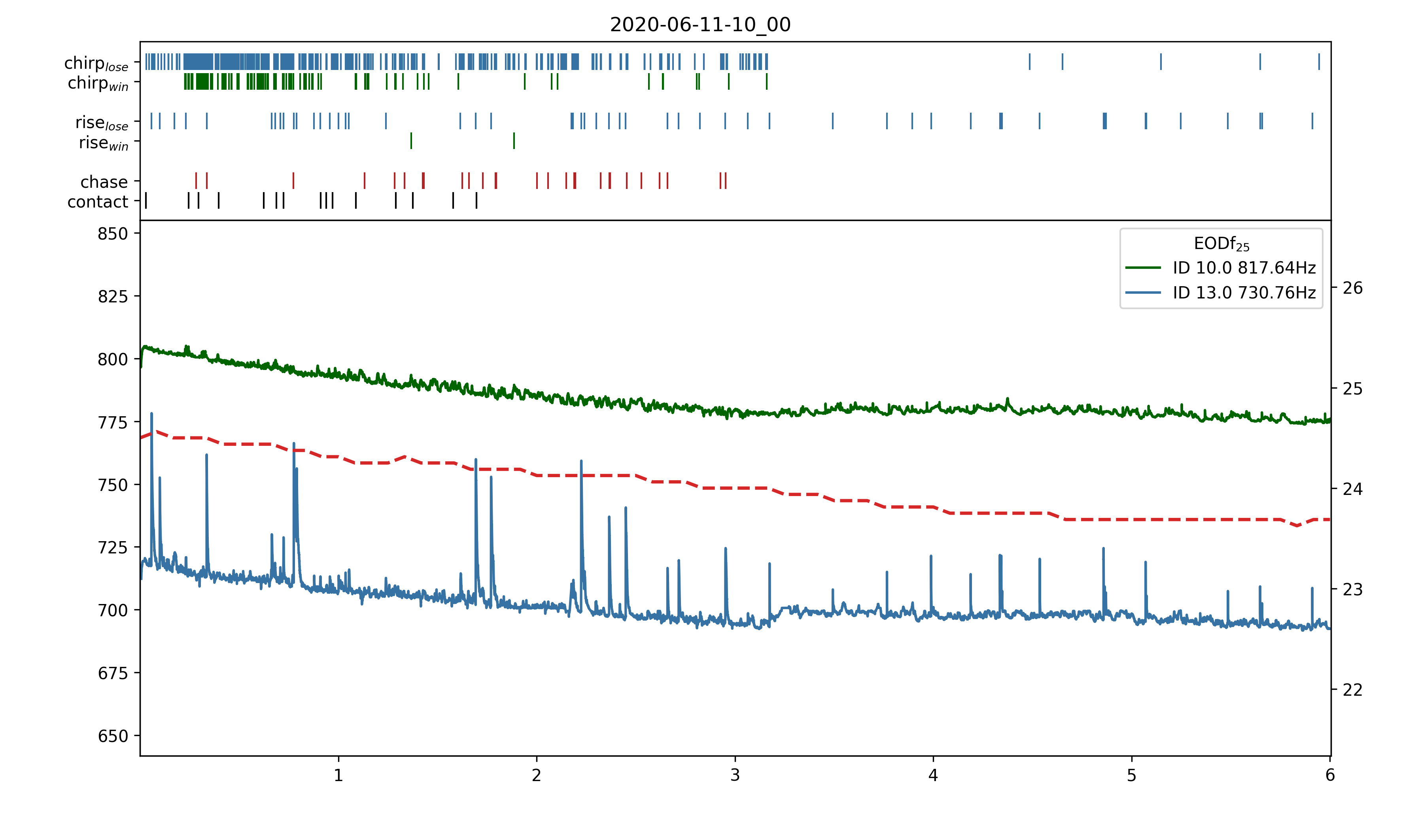Click the 22 tick on right axis
Image resolution: width=1401 pixels, height=840 pixels.
[1352, 690]
